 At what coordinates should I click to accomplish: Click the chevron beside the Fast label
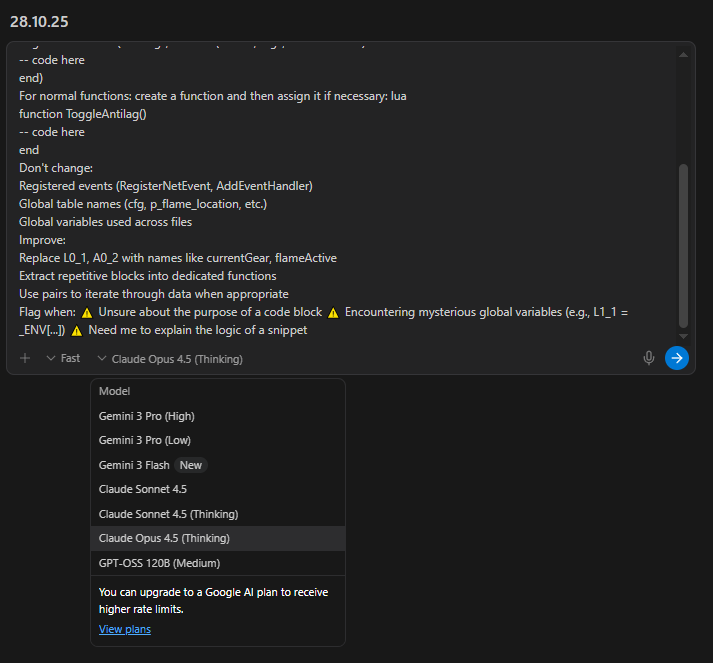51,358
